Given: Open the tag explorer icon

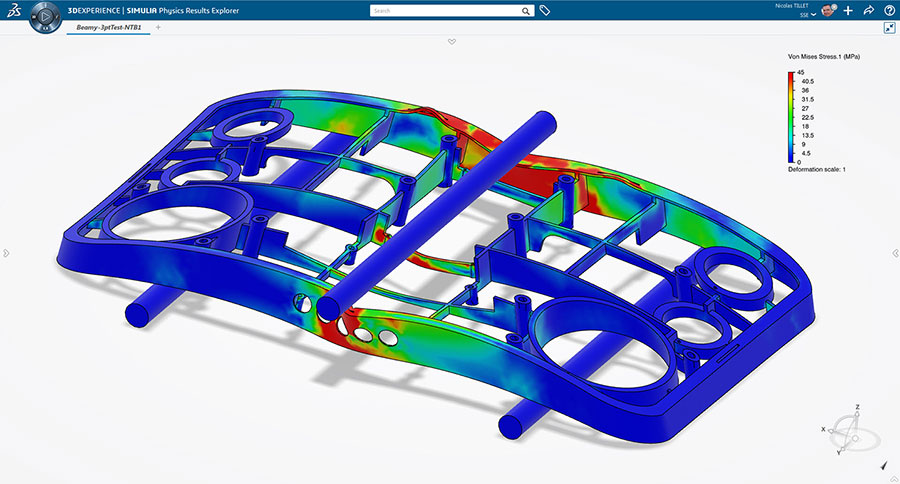Looking at the screenshot, I should pyautogui.click(x=545, y=11).
